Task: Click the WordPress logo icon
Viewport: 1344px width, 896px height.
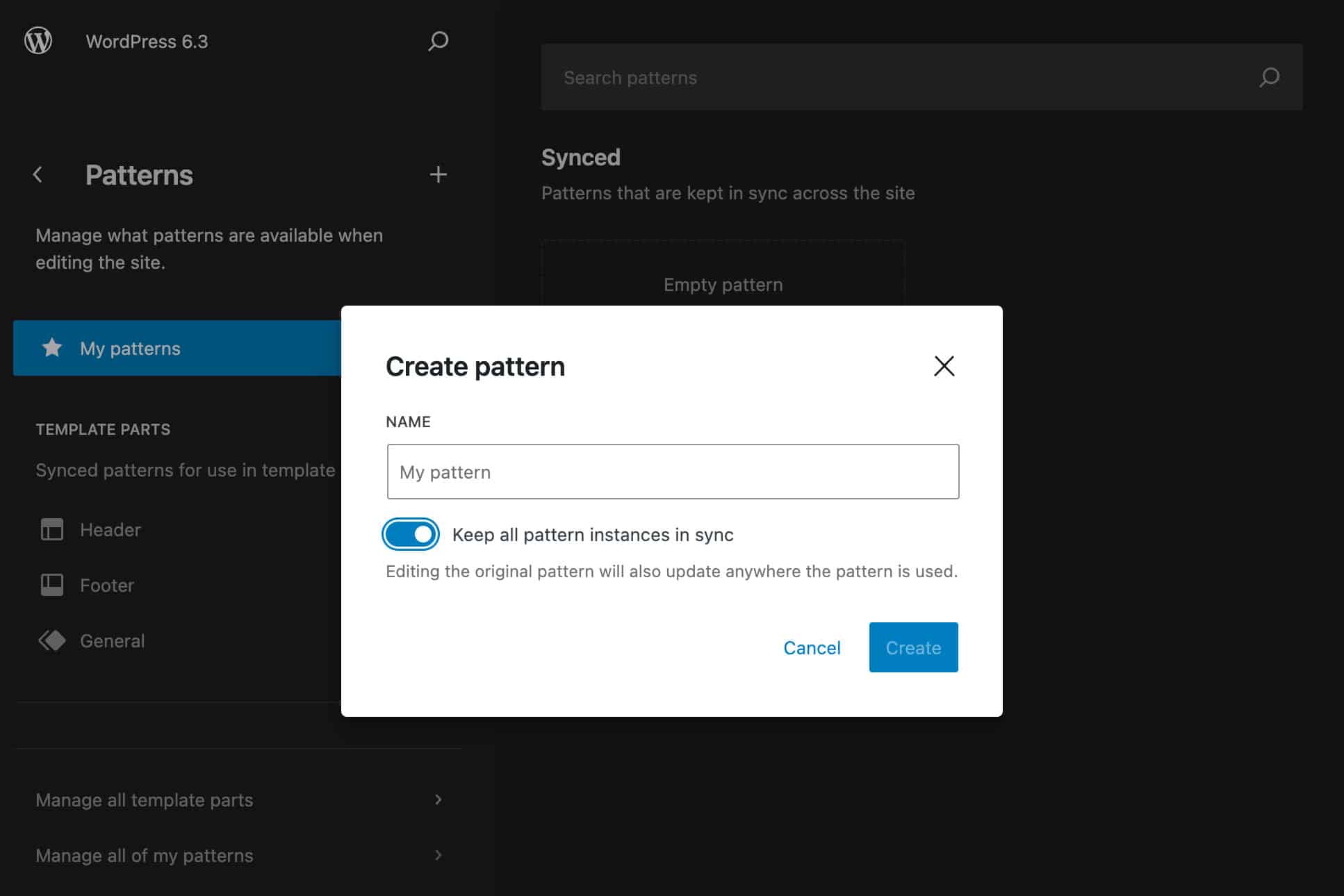Action: 38,41
